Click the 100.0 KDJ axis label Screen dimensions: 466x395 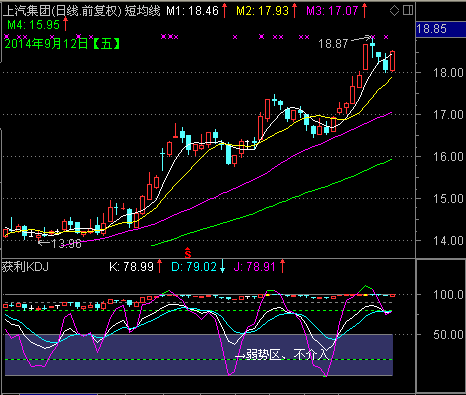448,295
